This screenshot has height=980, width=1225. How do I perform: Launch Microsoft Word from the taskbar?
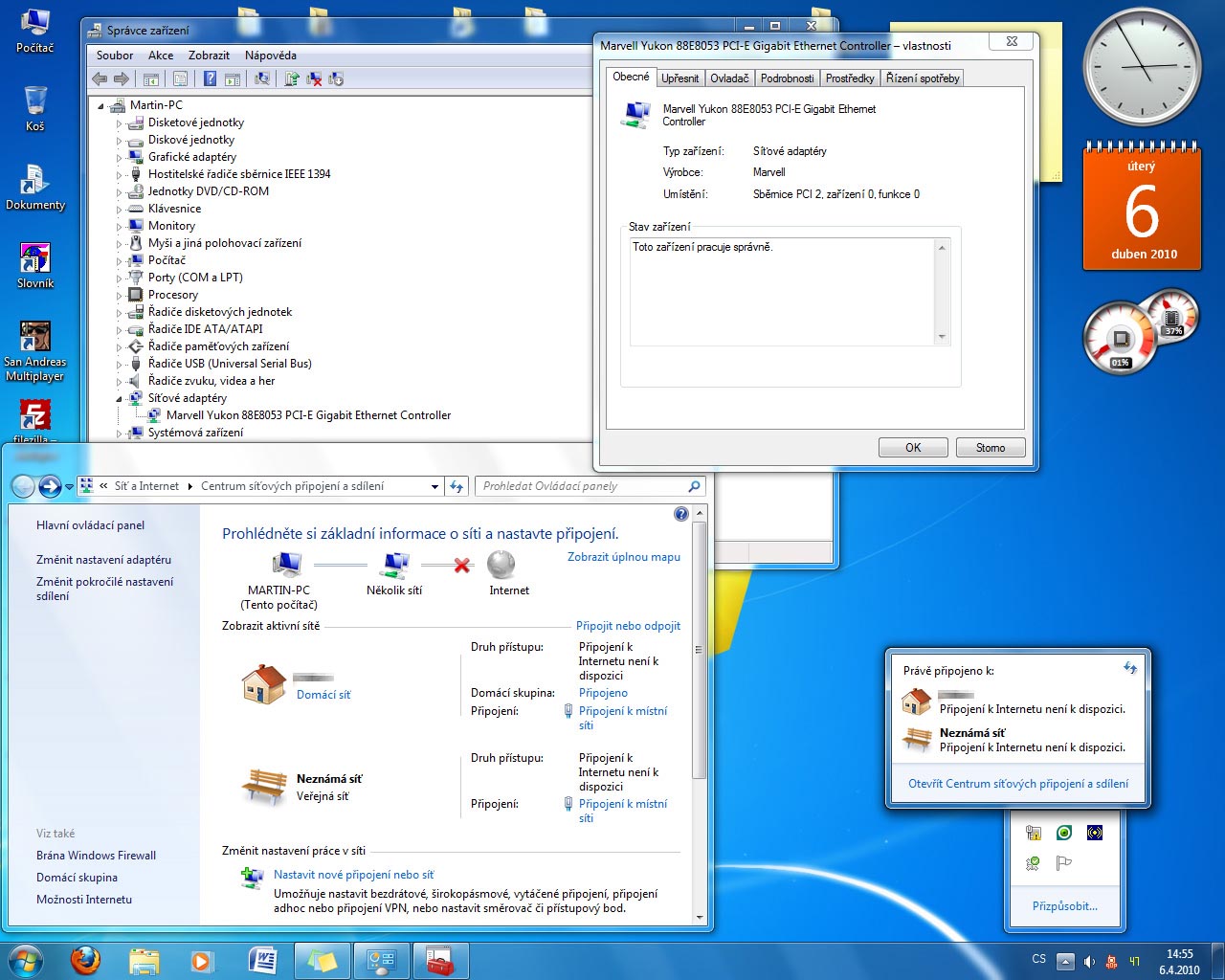point(262,960)
